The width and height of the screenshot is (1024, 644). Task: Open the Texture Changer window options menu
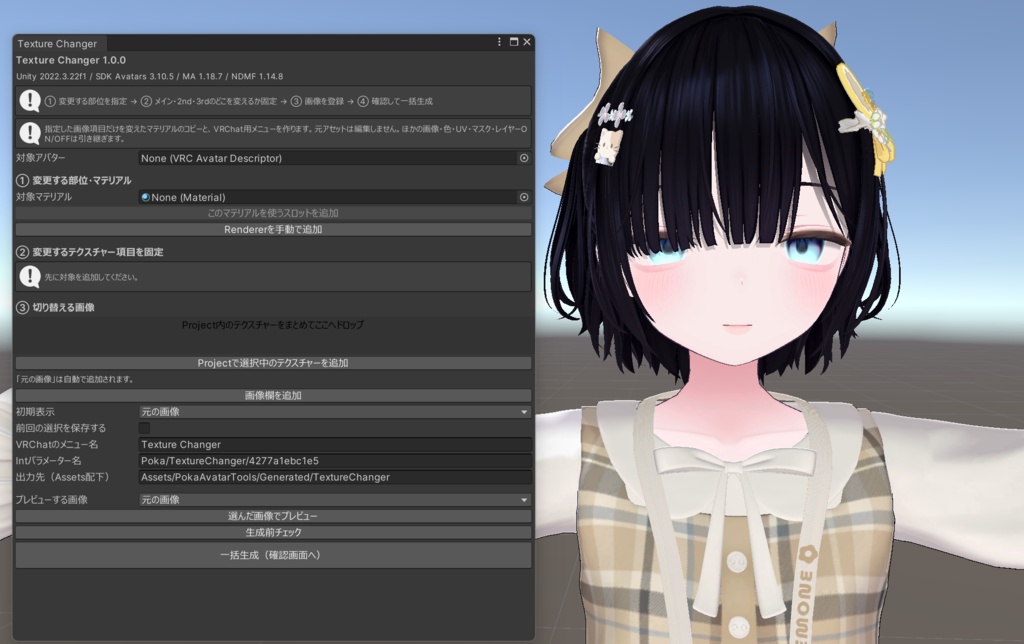(x=500, y=42)
